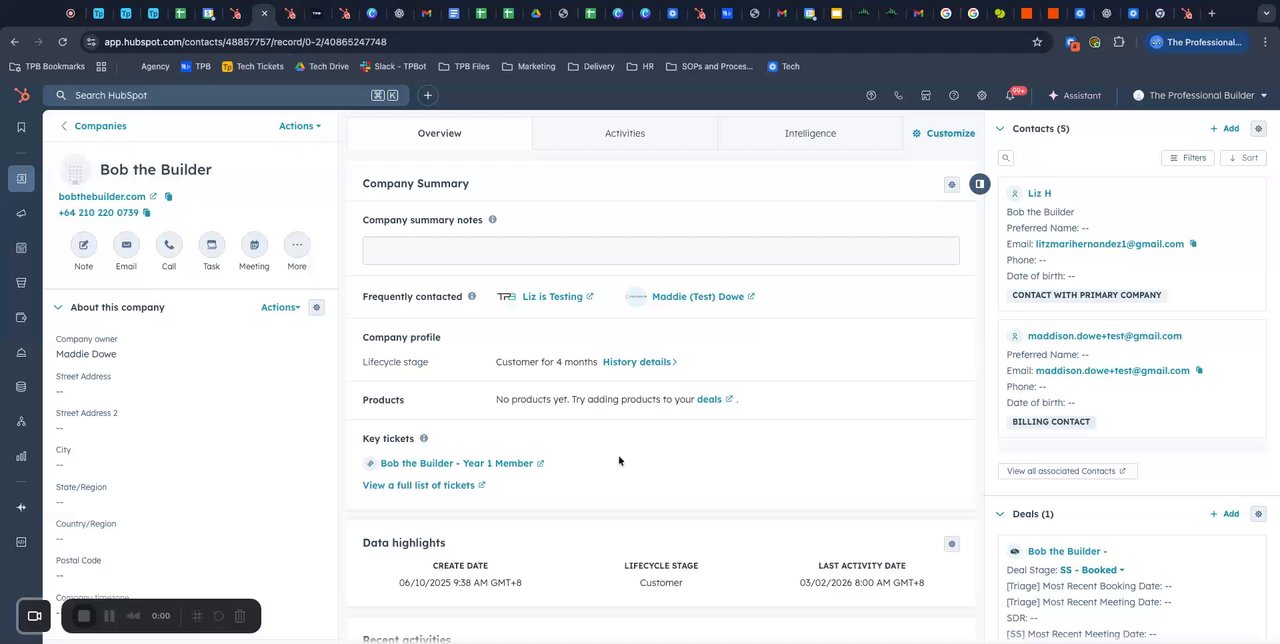The height and width of the screenshot is (644, 1280).
Task: Open the notifications bell icon
Action: pyautogui.click(x=1010, y=95)
